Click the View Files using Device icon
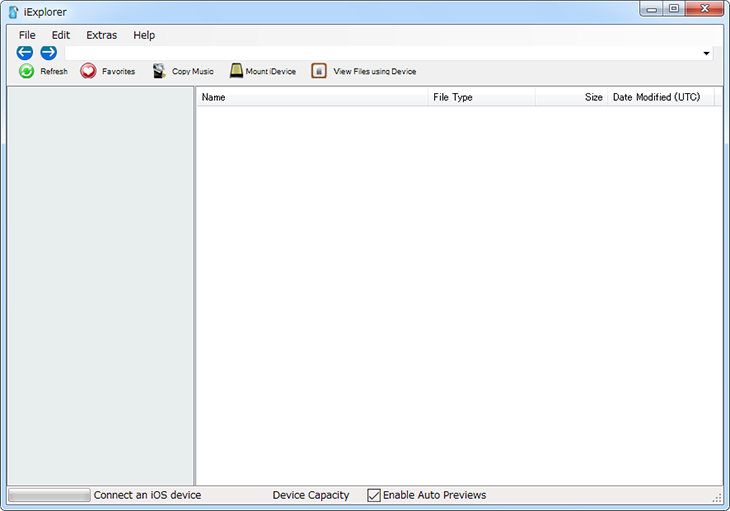The width and height of the screenshot is (730, 511). tap(319, 71)
